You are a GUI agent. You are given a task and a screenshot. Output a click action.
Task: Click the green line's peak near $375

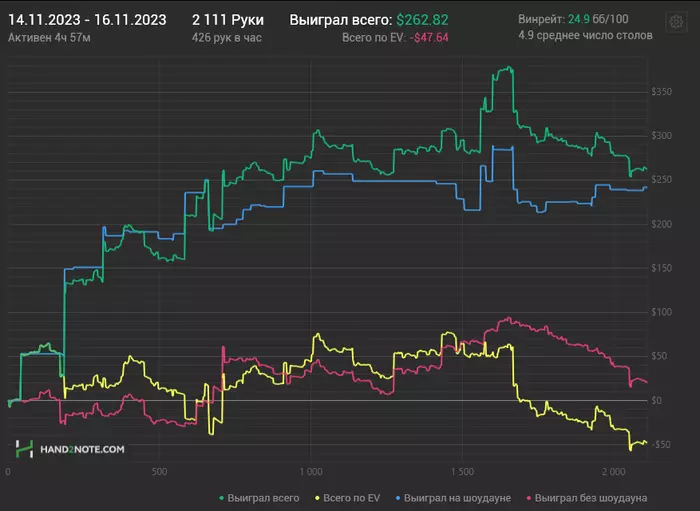508,68
